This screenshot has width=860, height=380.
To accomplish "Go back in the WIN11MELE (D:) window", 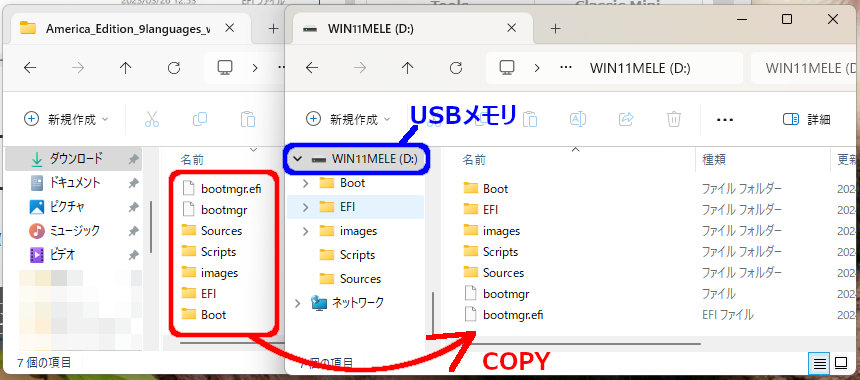I will (312, 68).
